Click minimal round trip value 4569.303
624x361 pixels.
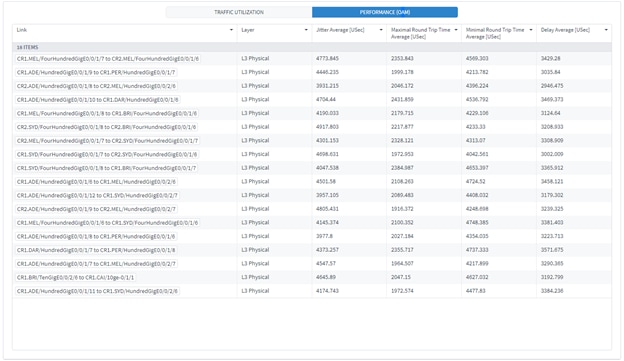click(x=477, y=59)
